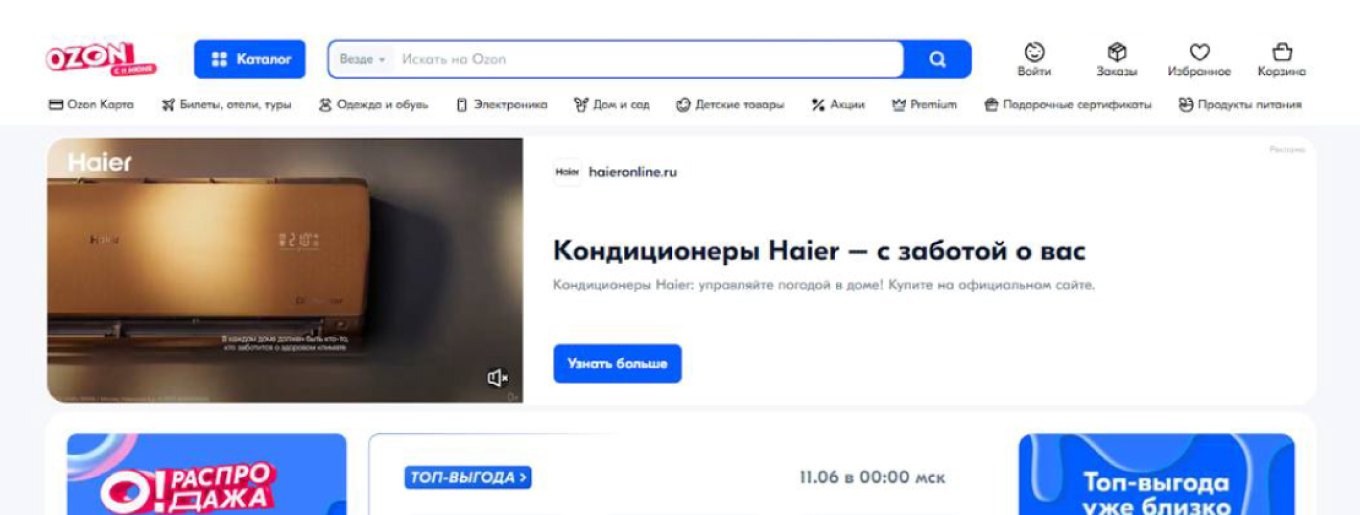
Task: Open Корзина cart icon
Action: point(1282,59)
